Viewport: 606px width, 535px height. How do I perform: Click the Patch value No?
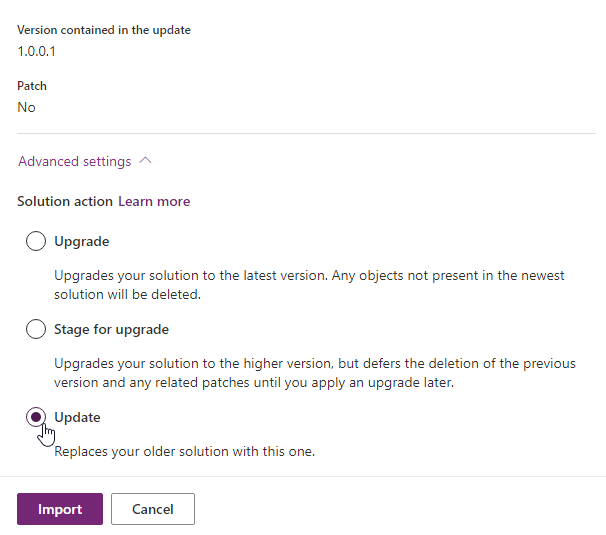coord(26,107)
